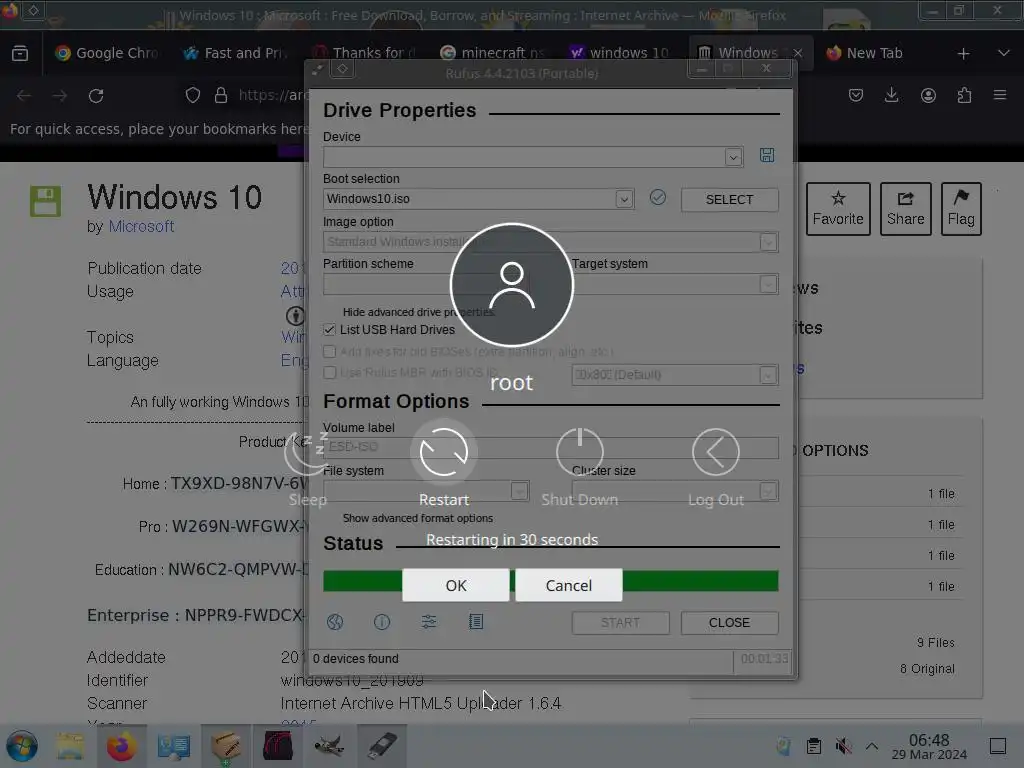The width and height of the screenshot is (1024, 768).
Task: Switch to the Thanks for downloading tab
Action: pos(363,53)
